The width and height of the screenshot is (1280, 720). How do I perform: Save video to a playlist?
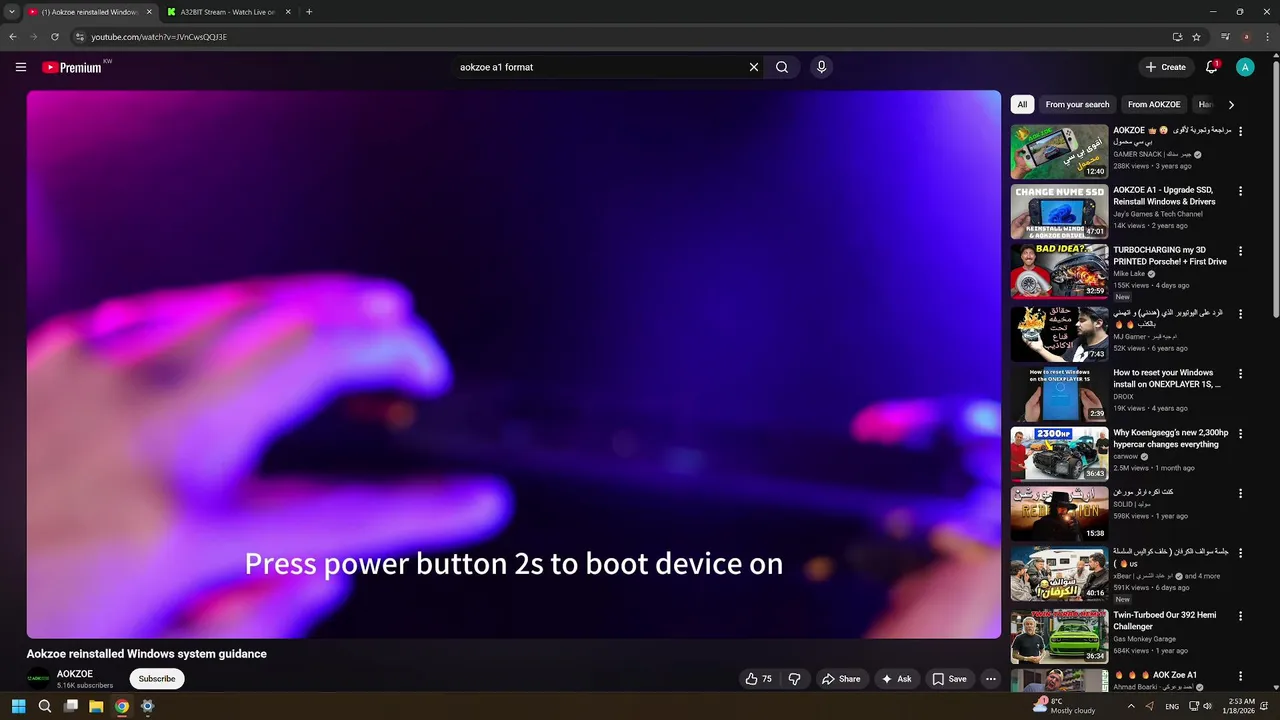(949, 679)
